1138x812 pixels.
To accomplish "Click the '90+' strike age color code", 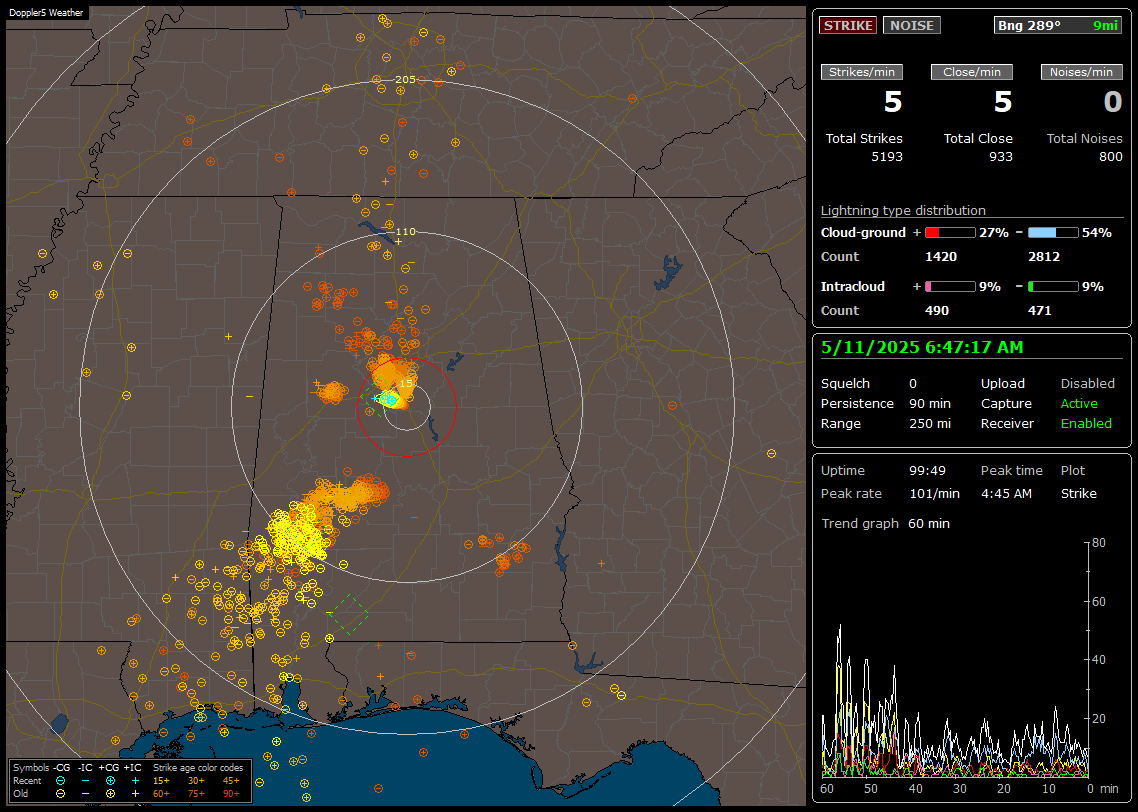I will click(231, 794).
